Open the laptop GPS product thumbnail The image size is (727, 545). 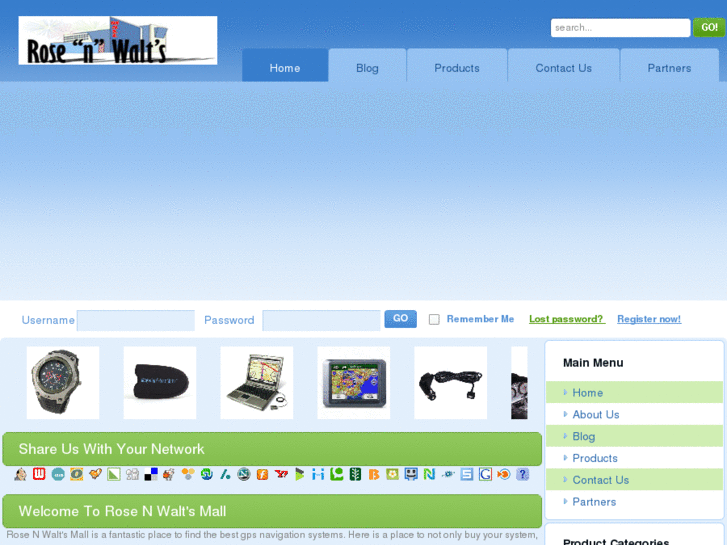pos(257,383)
